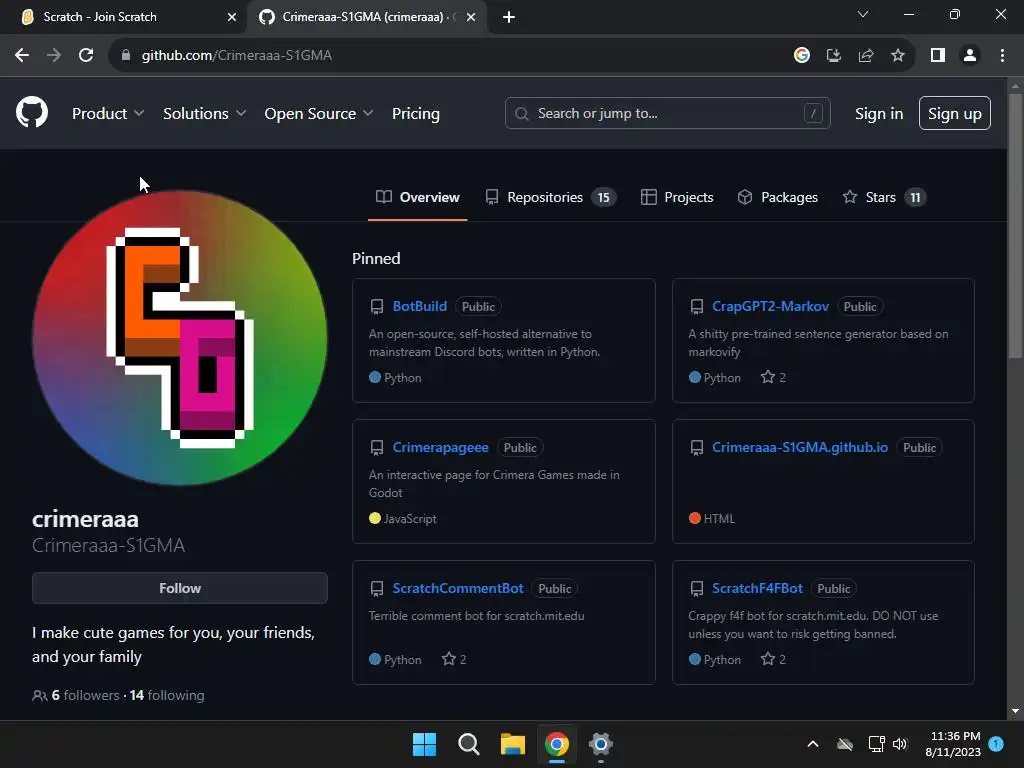Image resolution: width=1024 pixels, height=768 pixels.
Task: Click the cube icon beside Packages tab
Action: click(x=744, y=197)
